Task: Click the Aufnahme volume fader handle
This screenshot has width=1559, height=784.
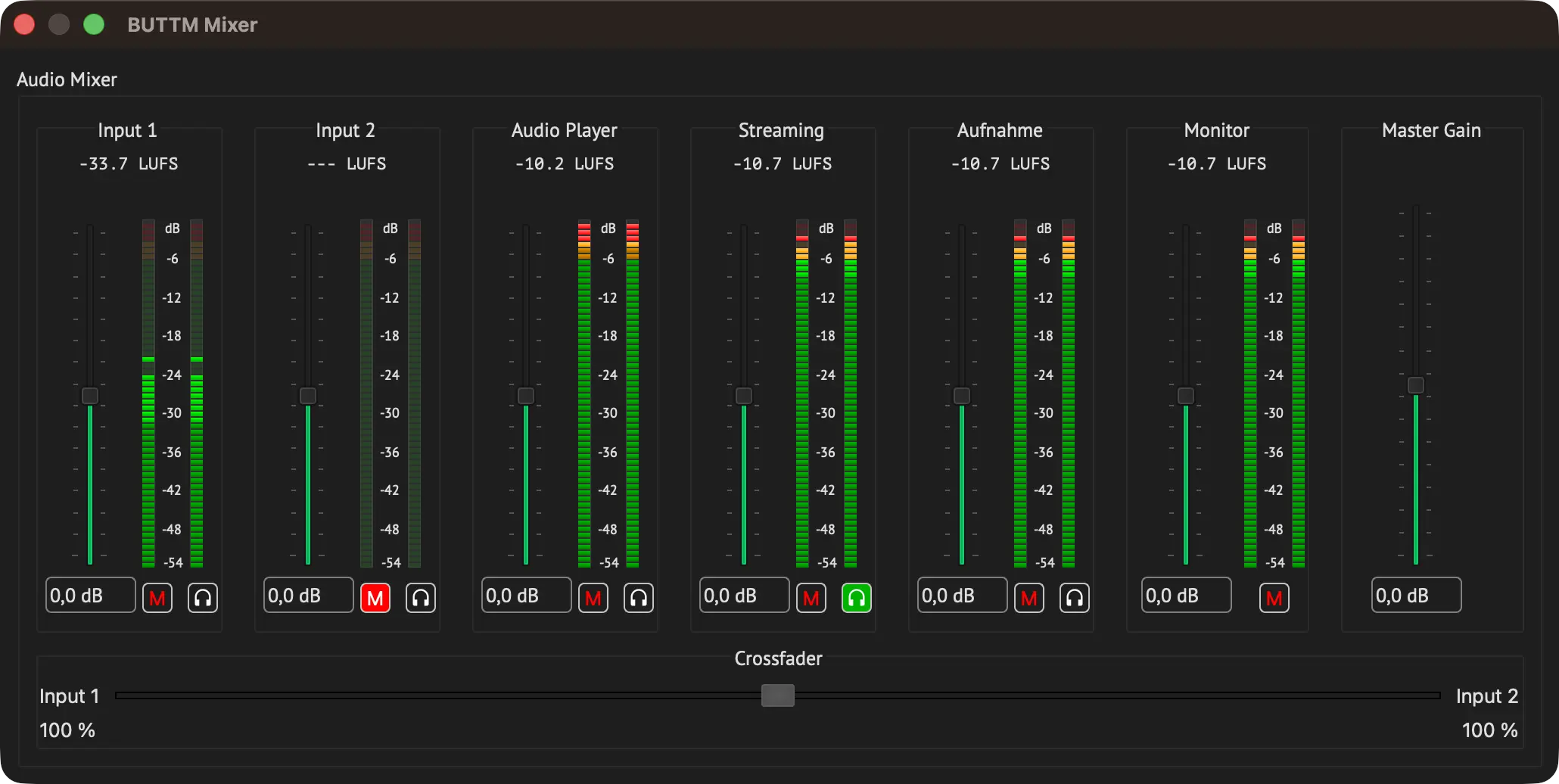Action: pyautogui.click(x=962, y=396)
